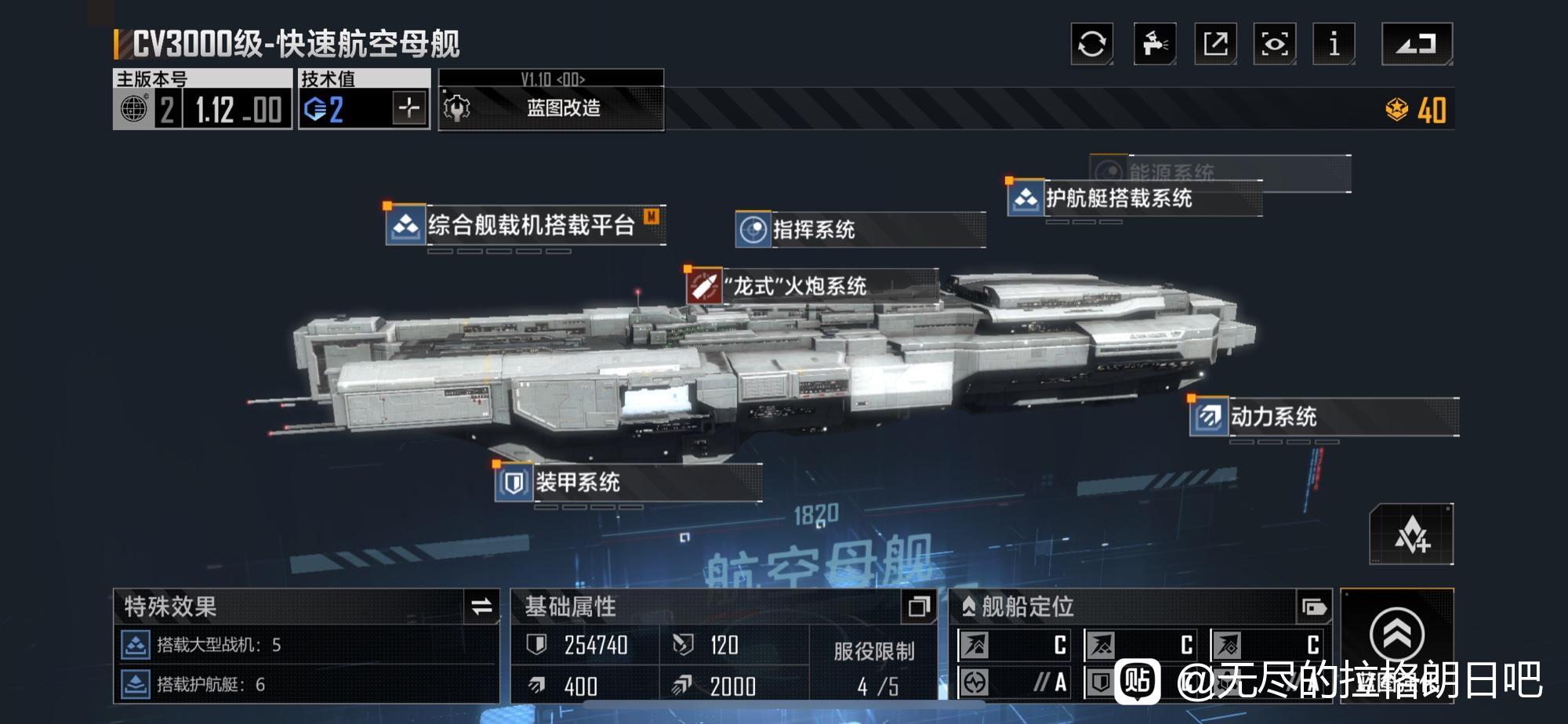Click the upgrade double-chevron circle button
The width and height of the screenshot is (1568, 724).
pyautogui.click(x=1396, y=635)
